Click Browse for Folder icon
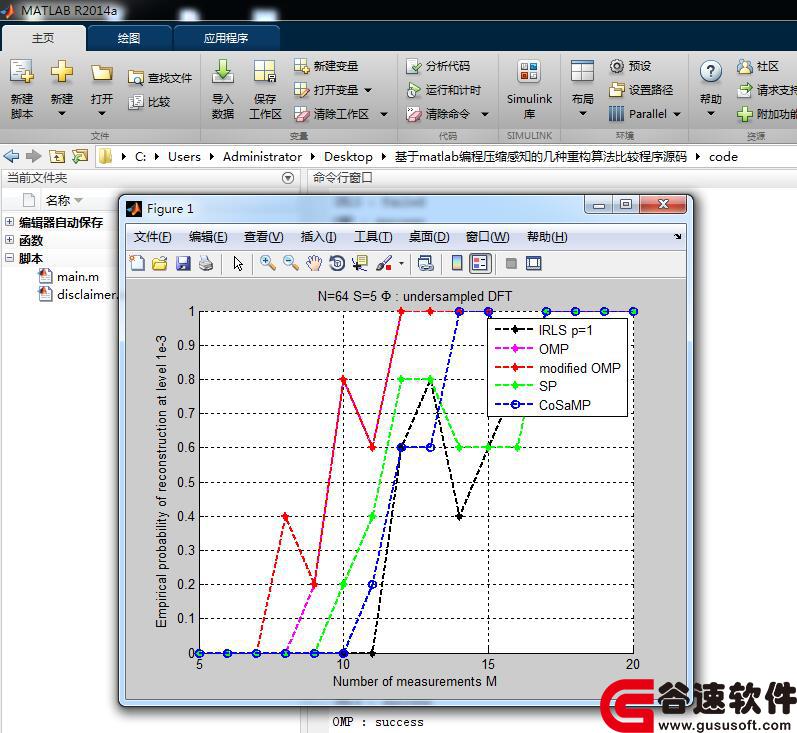 tap(80, 156)
